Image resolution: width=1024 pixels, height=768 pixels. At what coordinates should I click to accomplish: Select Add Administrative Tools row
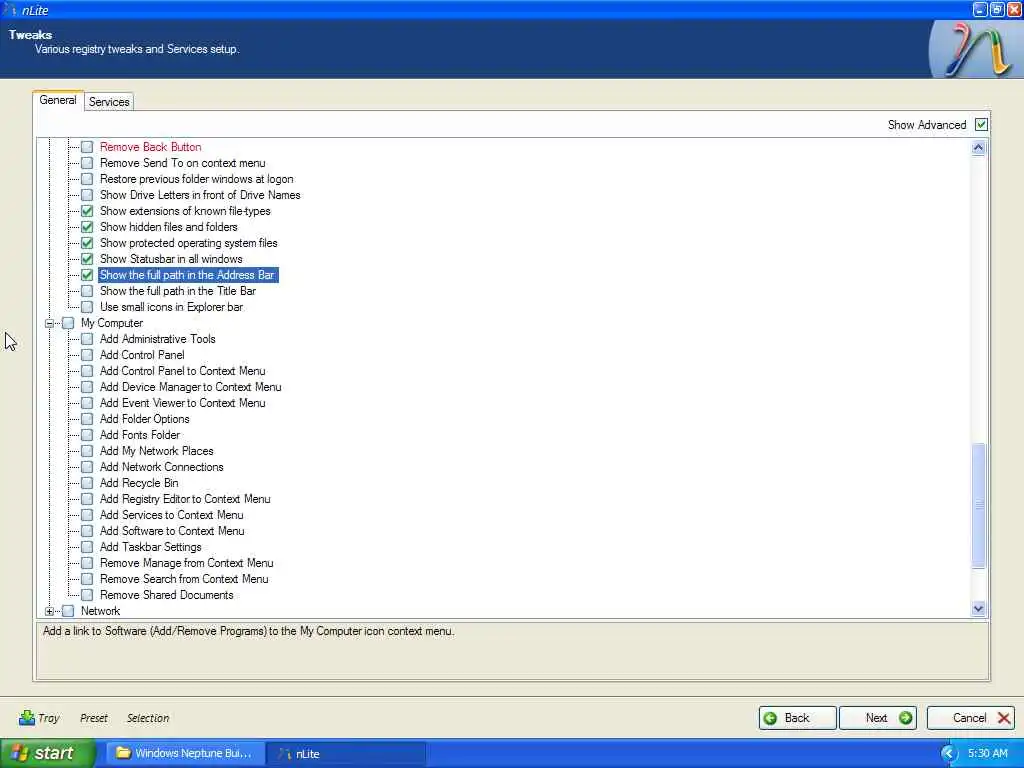[x=157, y=339]
